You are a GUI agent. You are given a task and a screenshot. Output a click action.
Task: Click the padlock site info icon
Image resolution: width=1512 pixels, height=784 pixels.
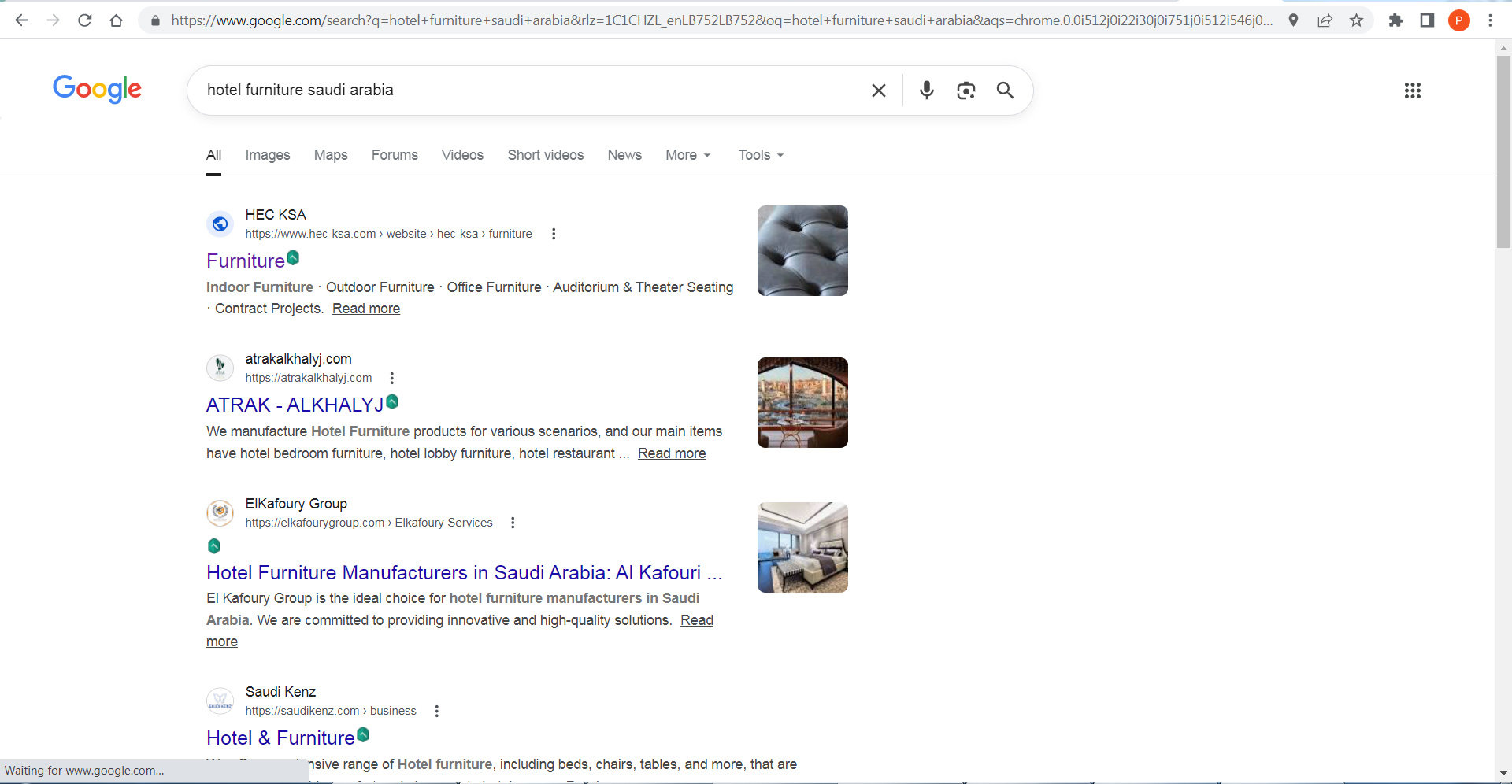[155, 20]
